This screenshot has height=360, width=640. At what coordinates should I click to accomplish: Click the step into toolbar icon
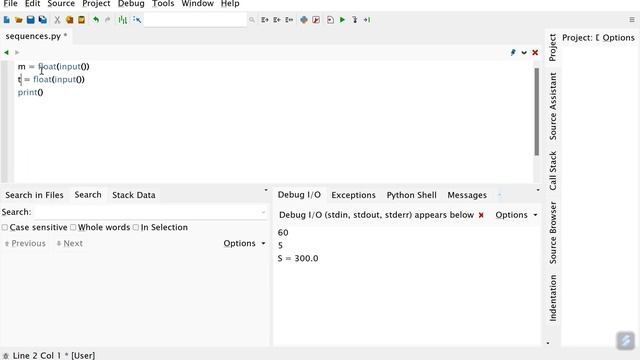click(x=355, y=20)
